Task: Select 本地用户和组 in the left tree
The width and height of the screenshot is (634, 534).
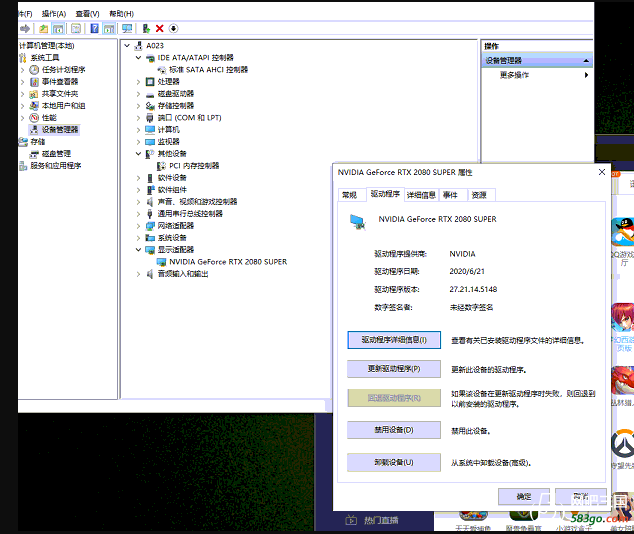Action: [x=63, y=106]
